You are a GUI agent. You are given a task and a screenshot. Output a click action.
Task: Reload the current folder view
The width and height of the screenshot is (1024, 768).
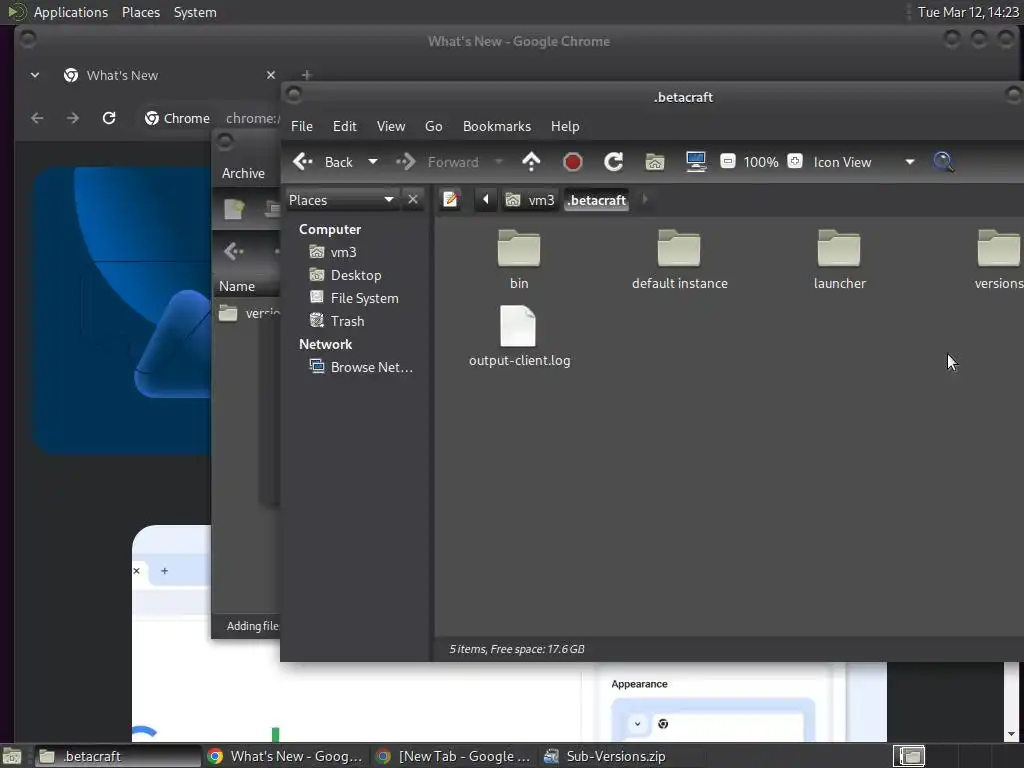point(613,162)
